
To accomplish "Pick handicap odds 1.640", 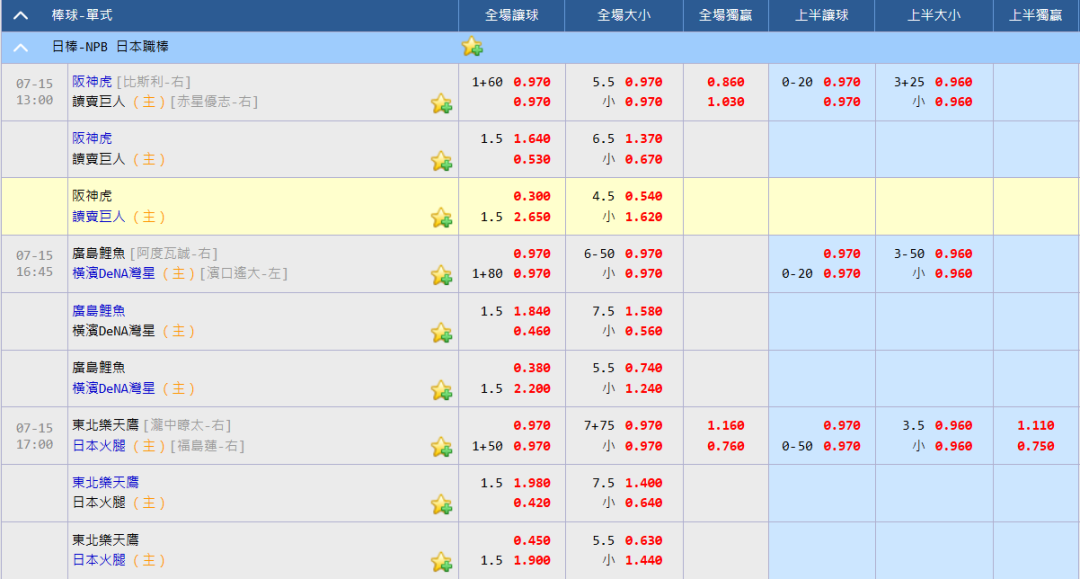I will pos(532,139).
